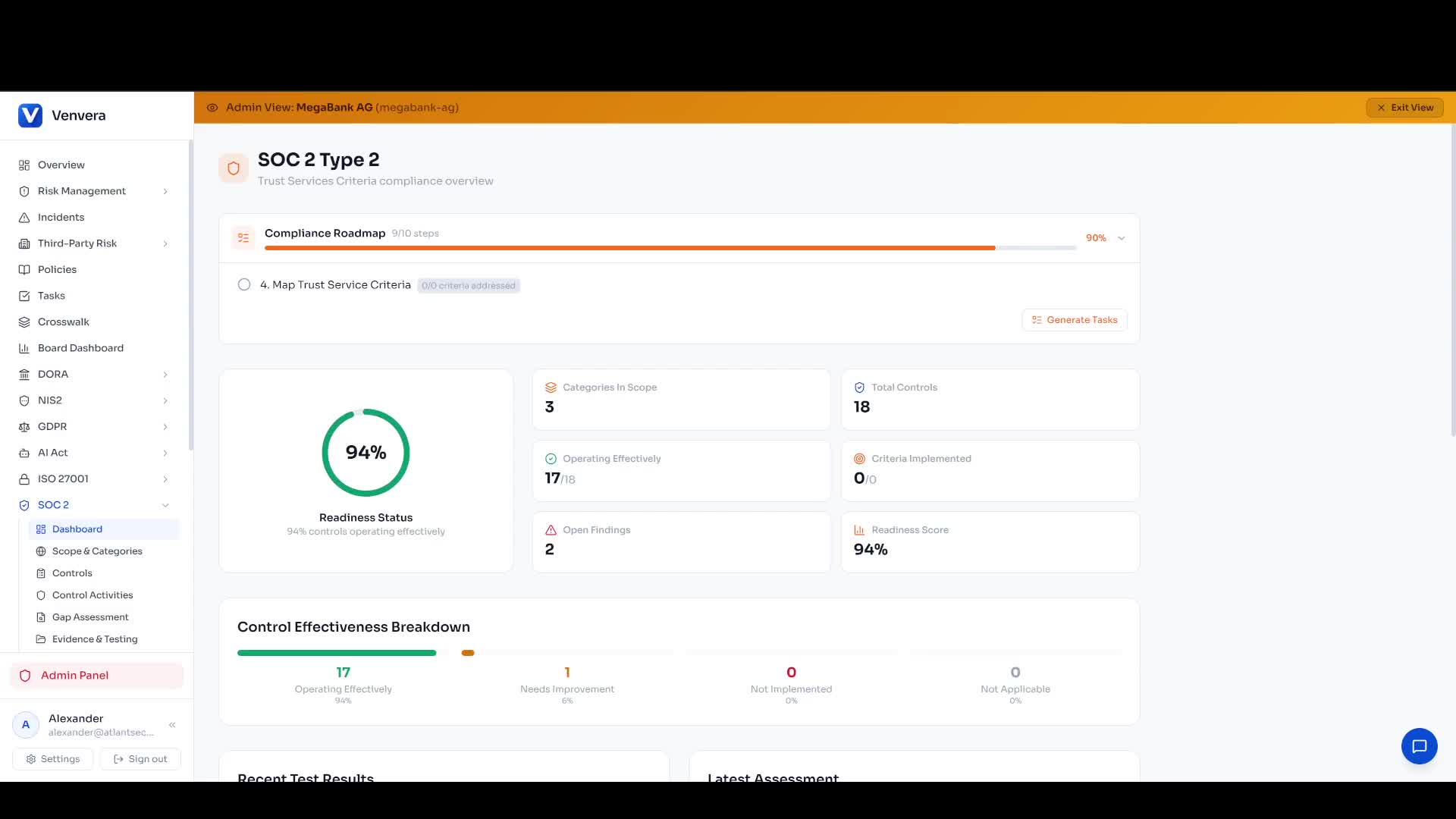Check the Map Trust Service Criteria circle
The image size is (1456, 819).
(244, 285)
